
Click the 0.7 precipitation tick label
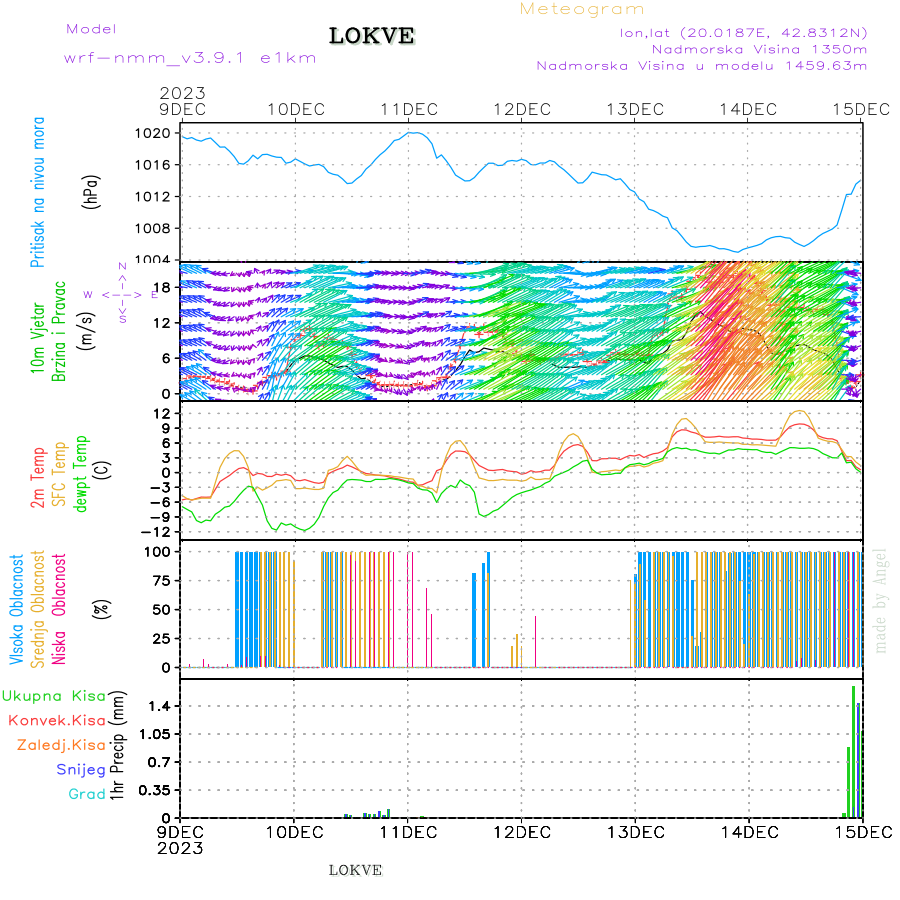point(160,763)
